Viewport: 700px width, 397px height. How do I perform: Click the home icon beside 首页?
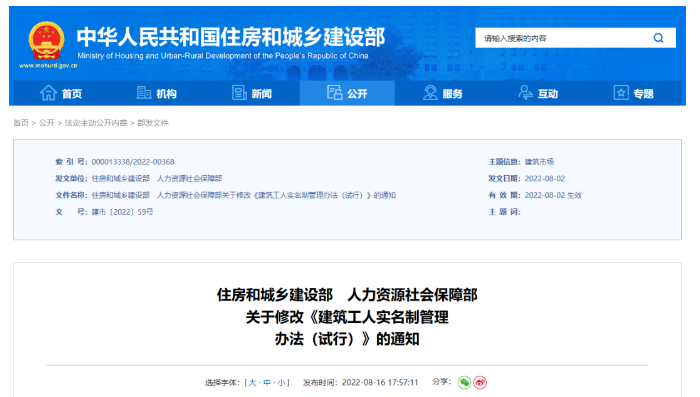[48, 93]
